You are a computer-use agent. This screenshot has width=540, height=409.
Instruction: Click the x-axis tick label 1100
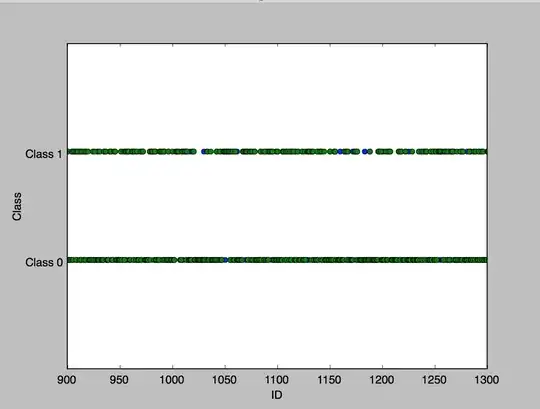[x=277, y=380]
